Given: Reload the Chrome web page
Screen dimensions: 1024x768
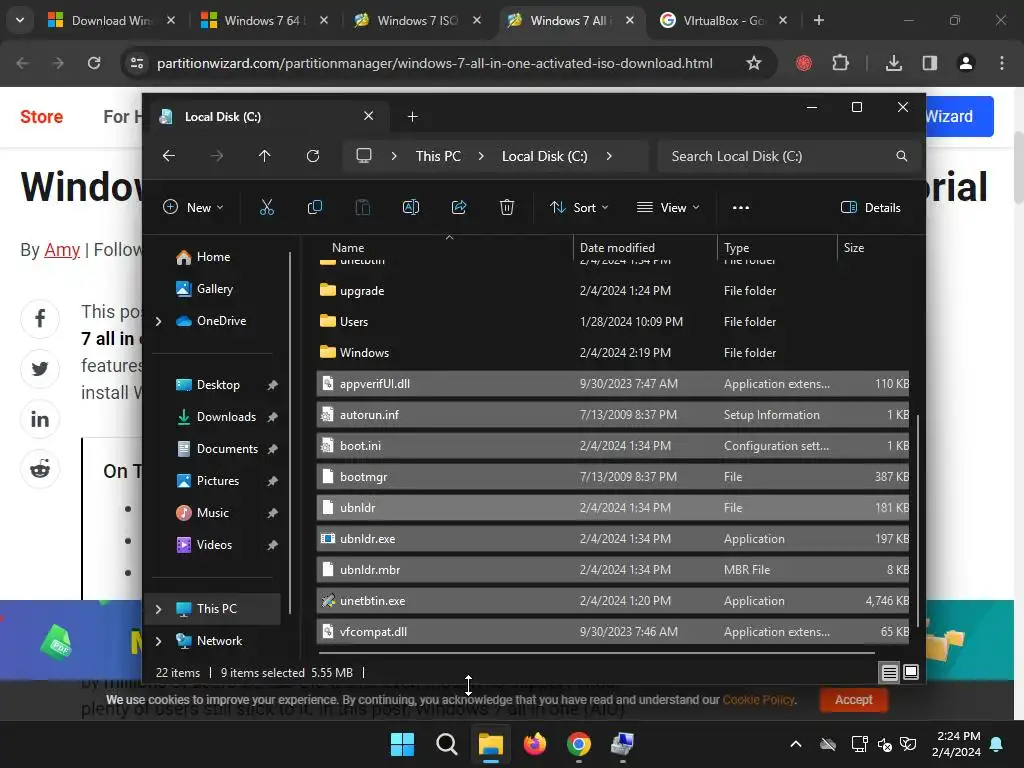Looking at the screenshot, I should [x=94, y=63].
